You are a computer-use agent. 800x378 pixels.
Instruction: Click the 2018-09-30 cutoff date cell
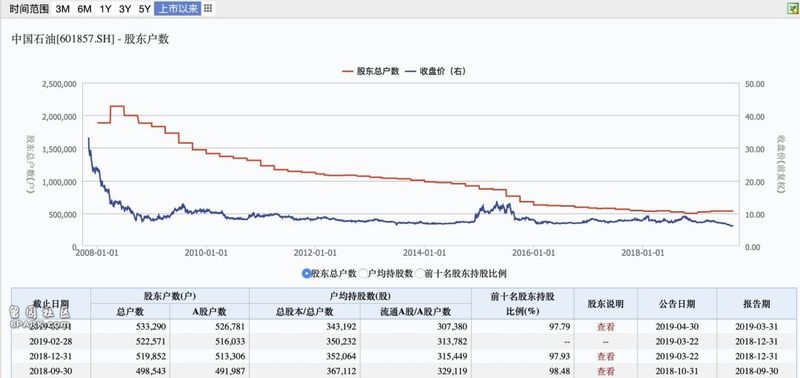tap(51, 371)
